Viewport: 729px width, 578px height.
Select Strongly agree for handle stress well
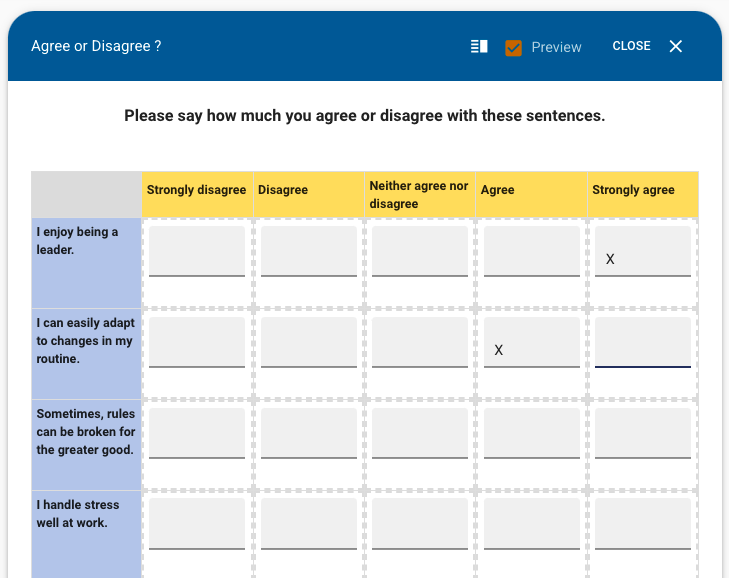point(643,524)
